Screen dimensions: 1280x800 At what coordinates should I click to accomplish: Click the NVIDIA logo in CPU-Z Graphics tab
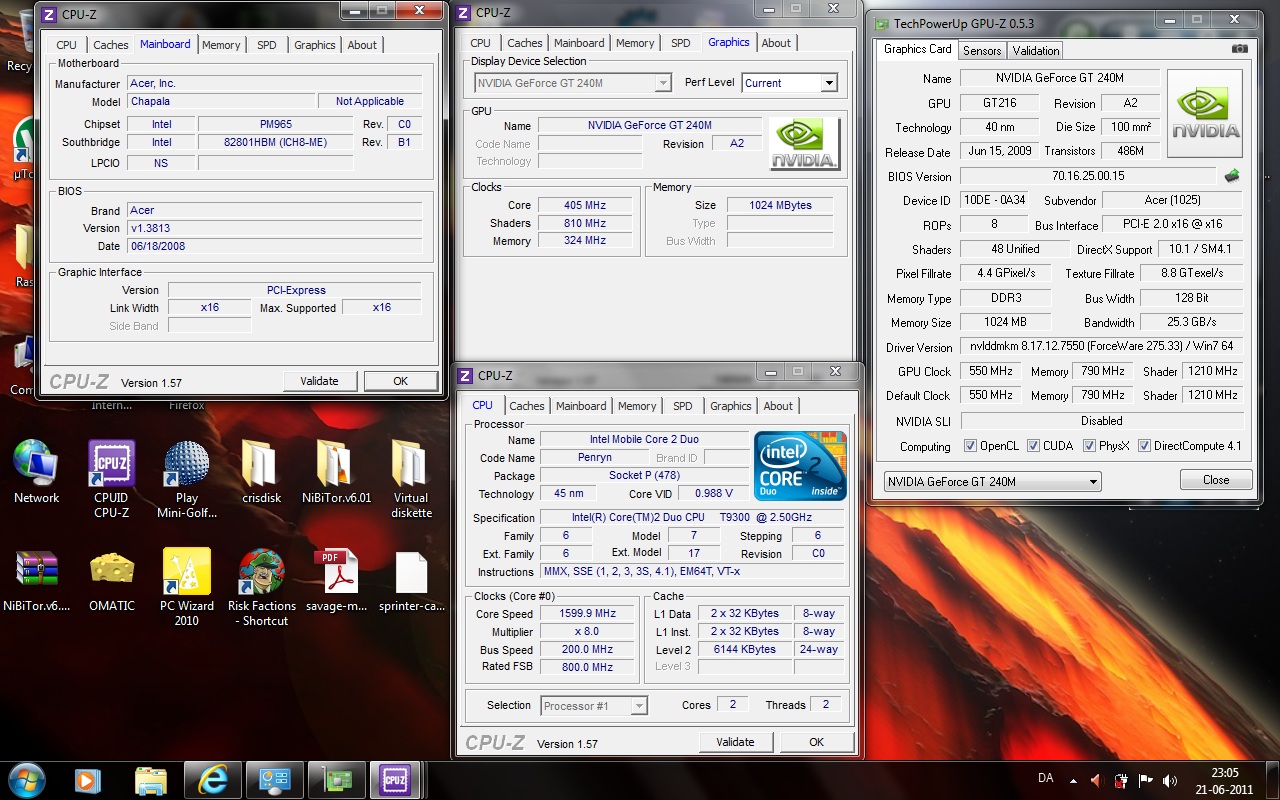coord(805,144)
